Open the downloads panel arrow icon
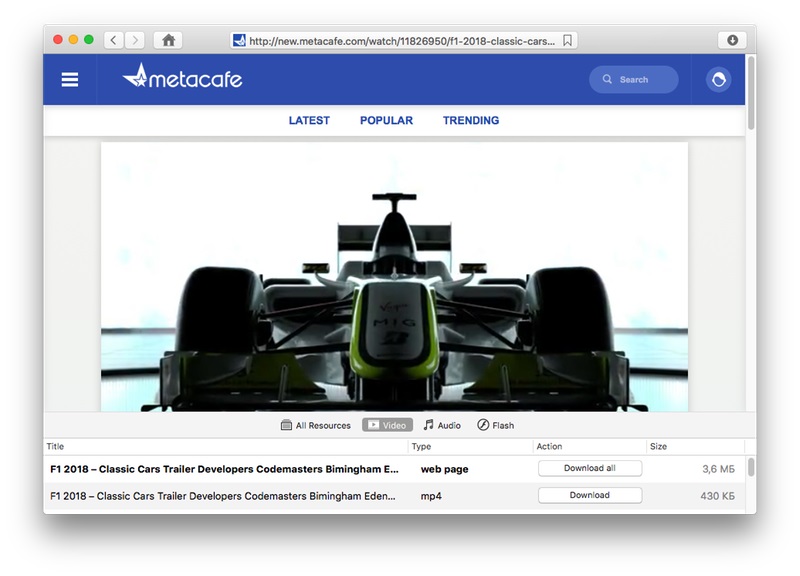Screen dimensions: 800x576 (x=732, y=40)
